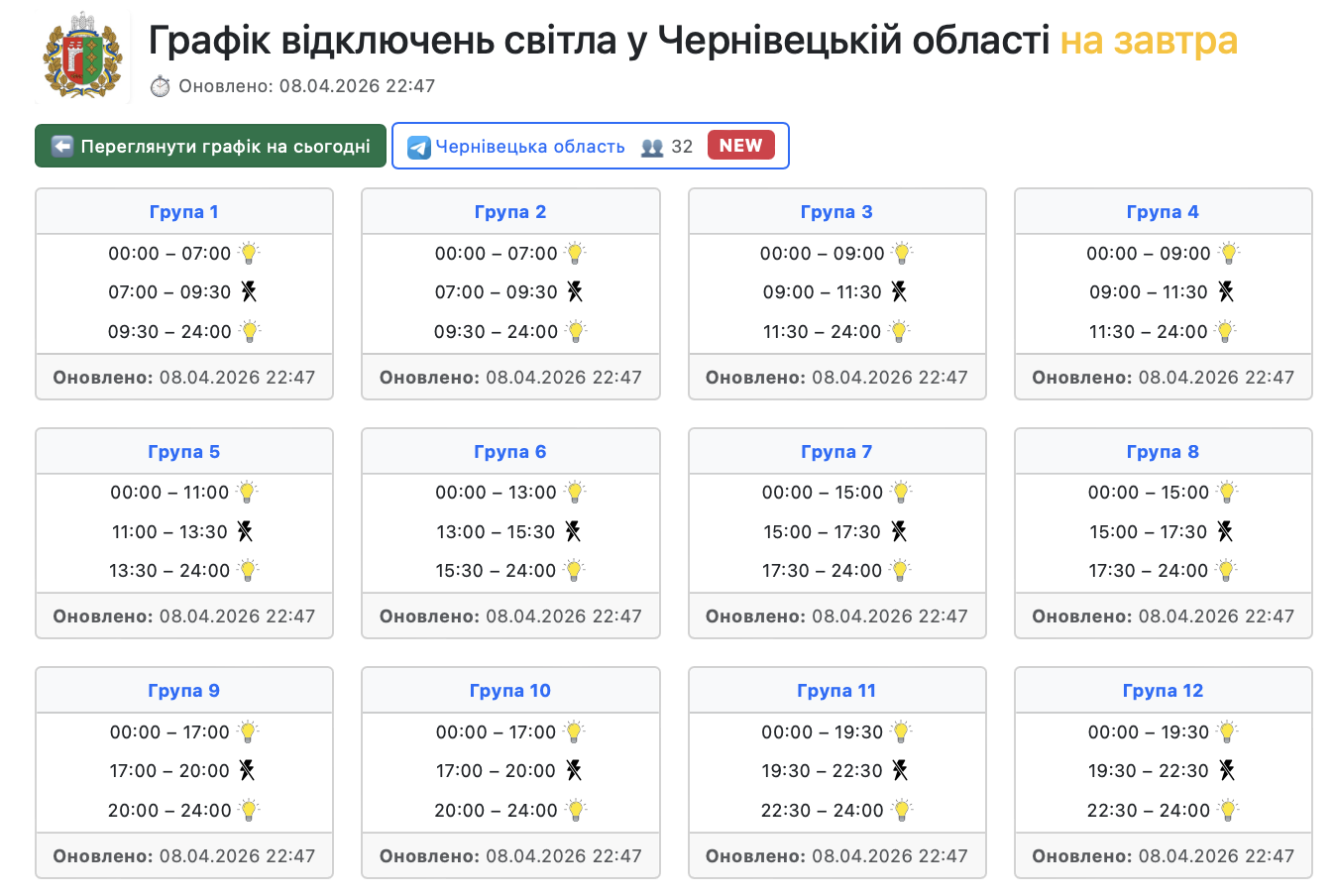The image size is (1334, 896).
Task: Click the red NEW badge
Action: click(740, 146)
